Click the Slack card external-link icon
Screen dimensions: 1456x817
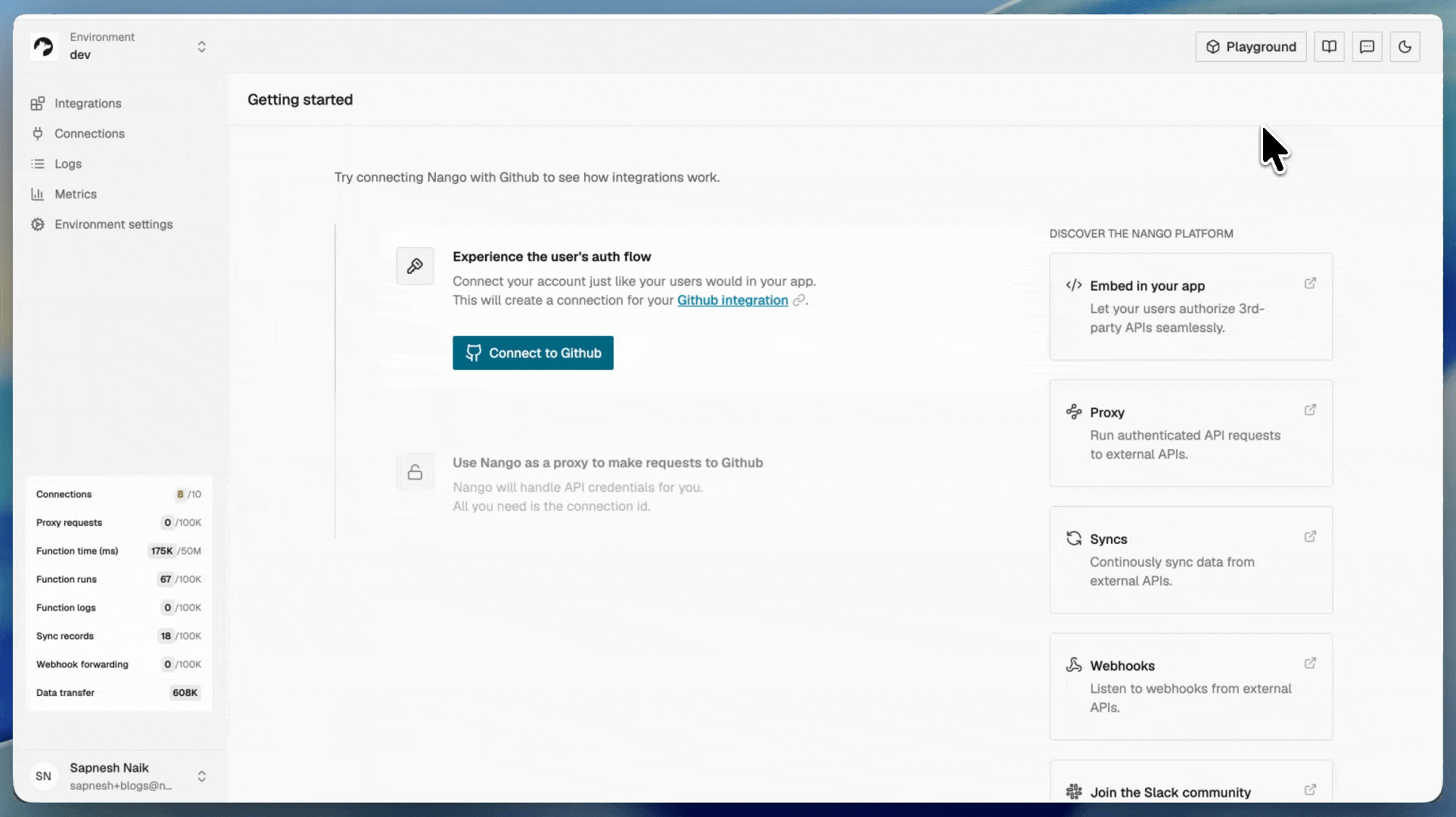tap(1310, 790)
